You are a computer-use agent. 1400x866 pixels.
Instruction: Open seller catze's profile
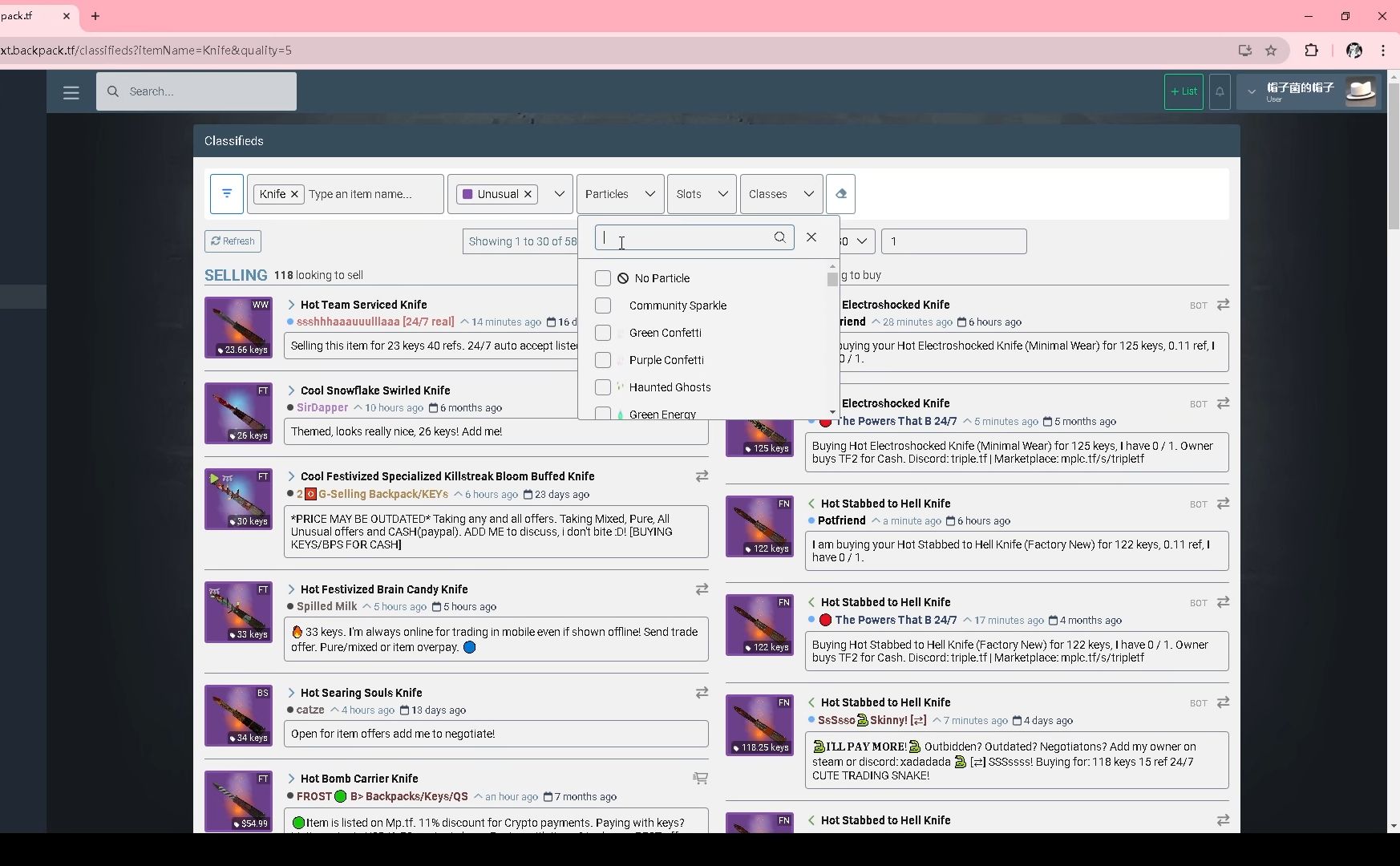coord(310,710)
